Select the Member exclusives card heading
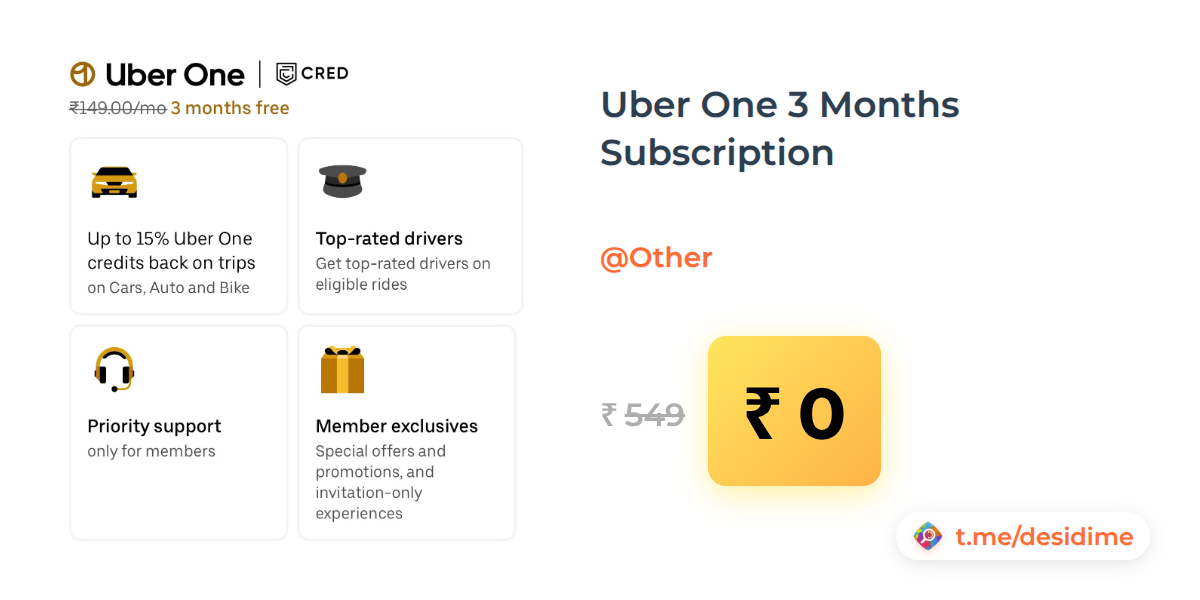The height and width of the screenshot is (600, 1200). (x=396, y=426)
